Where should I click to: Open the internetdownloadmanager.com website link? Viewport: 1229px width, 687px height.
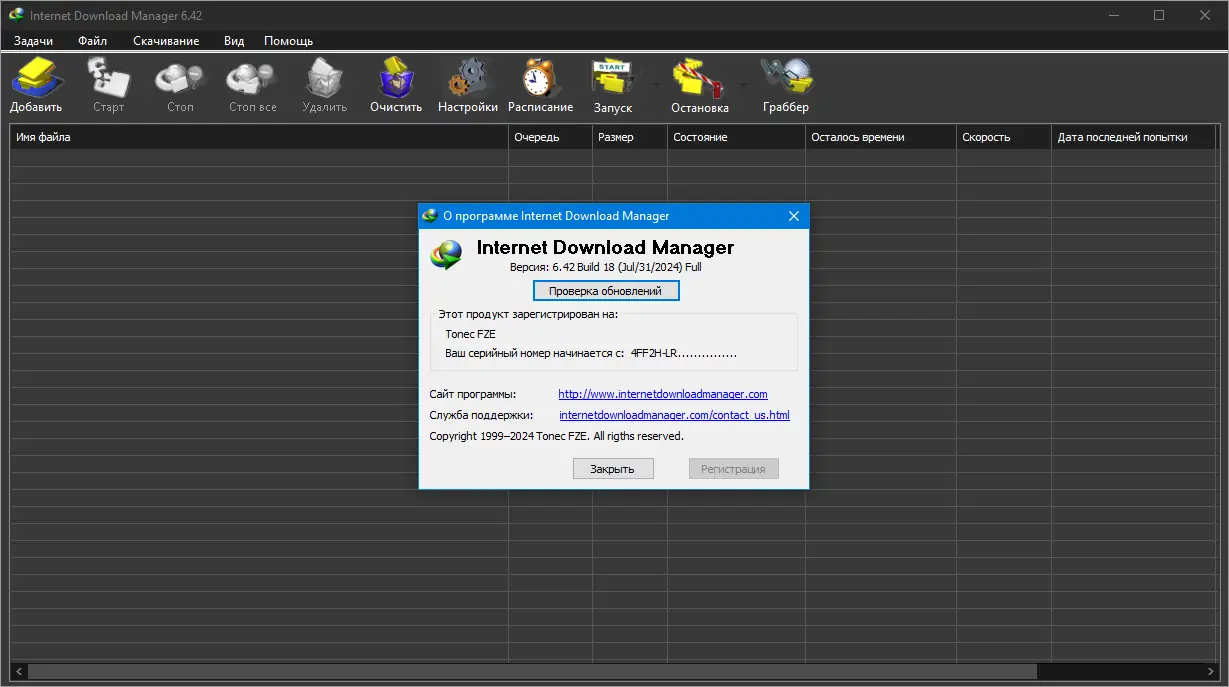[x=662, y=394]
